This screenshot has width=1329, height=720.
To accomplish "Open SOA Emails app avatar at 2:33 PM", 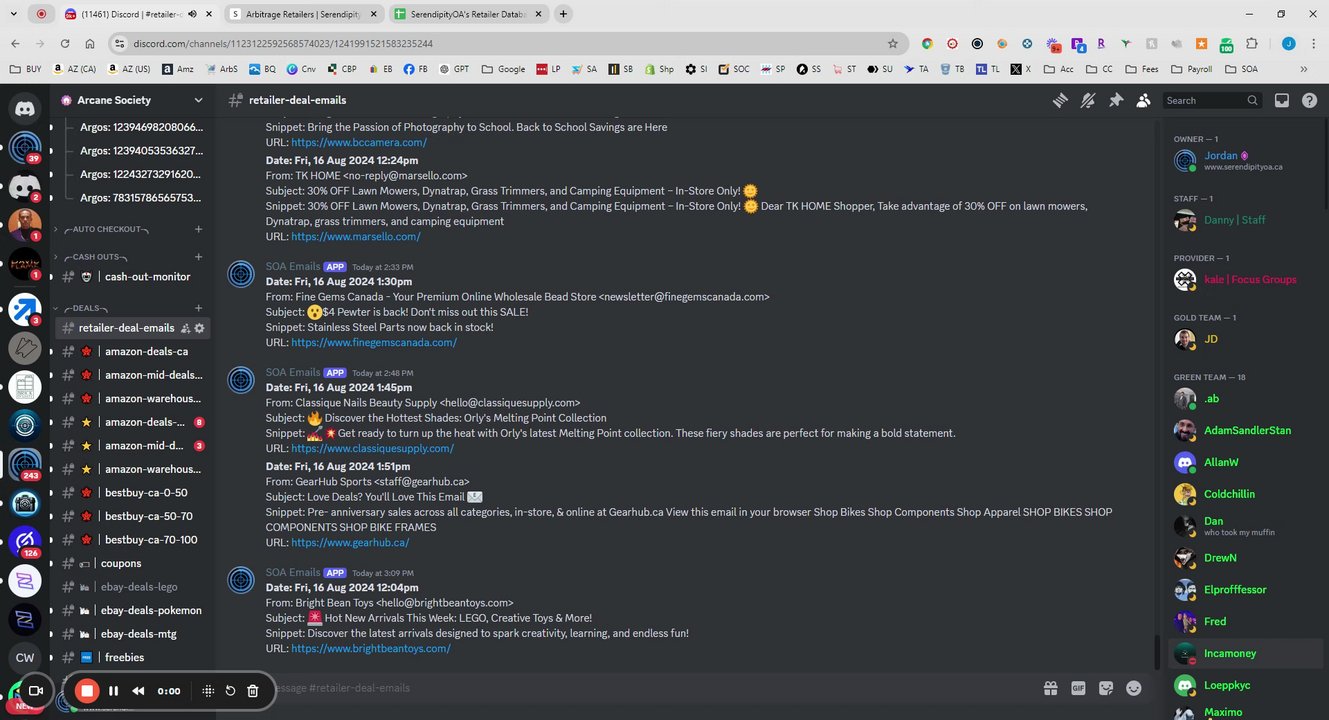I will [x=241, y=274].
